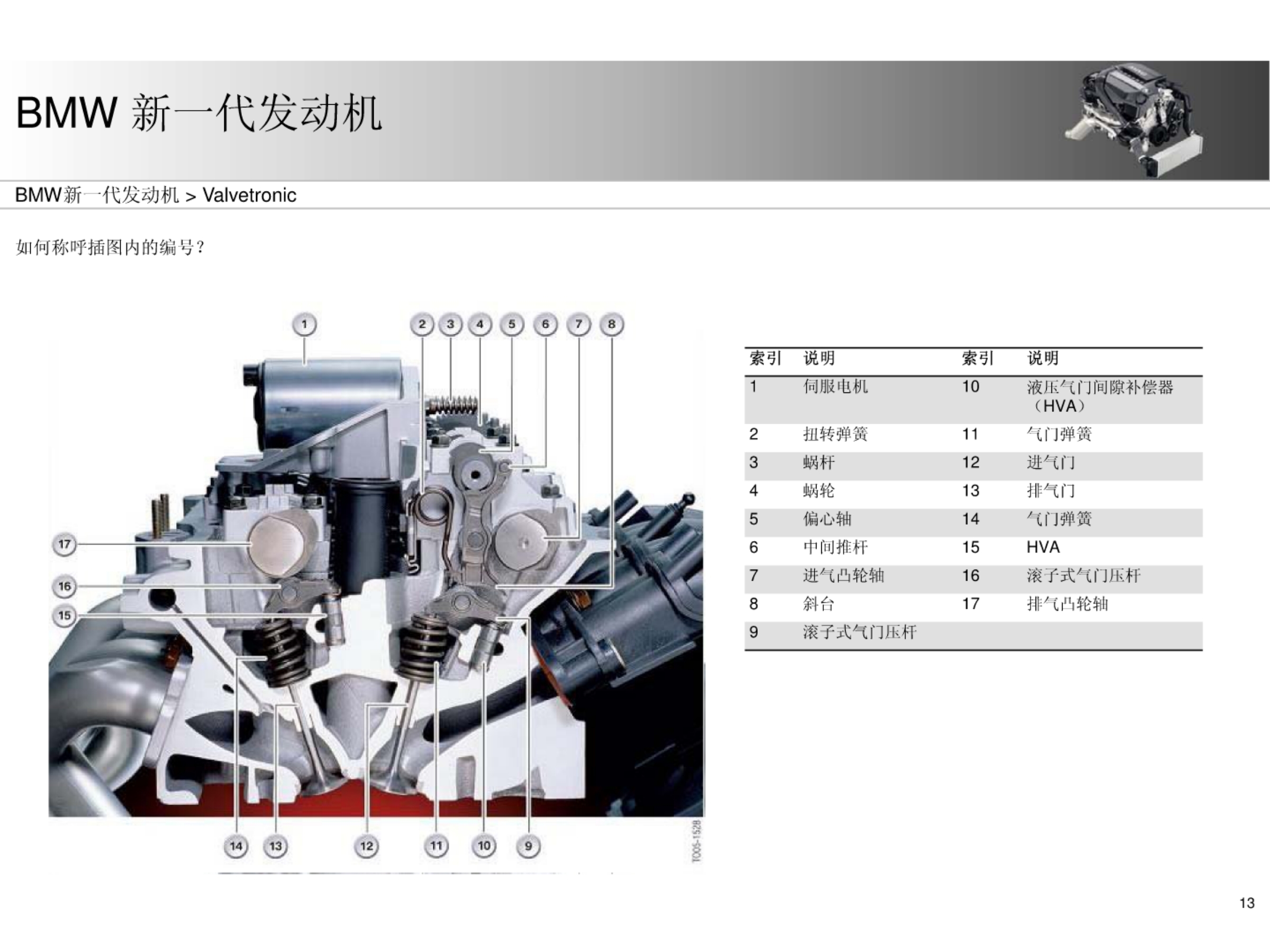Select table entry 排气凸轮轴 in row 17
Screen dimensions: 1270x952
1067,604
